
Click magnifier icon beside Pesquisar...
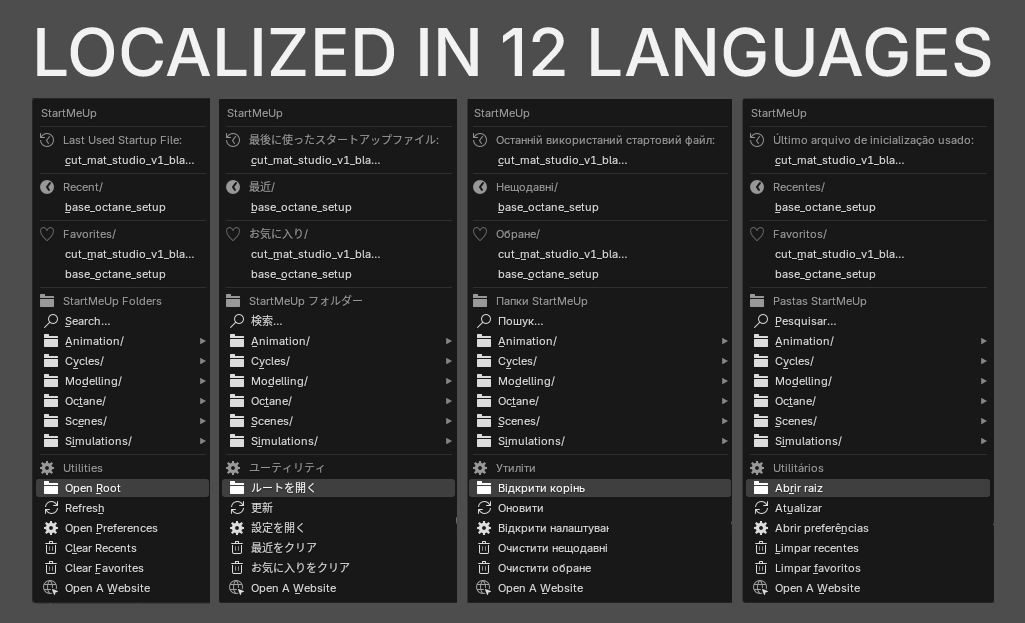coord(761,321)
